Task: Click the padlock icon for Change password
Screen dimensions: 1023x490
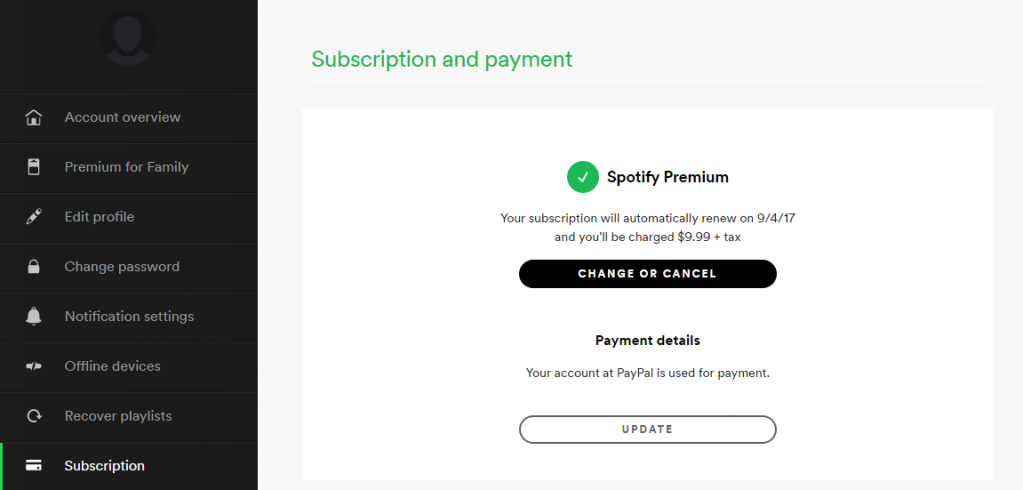Action: [x=34, y=267]
